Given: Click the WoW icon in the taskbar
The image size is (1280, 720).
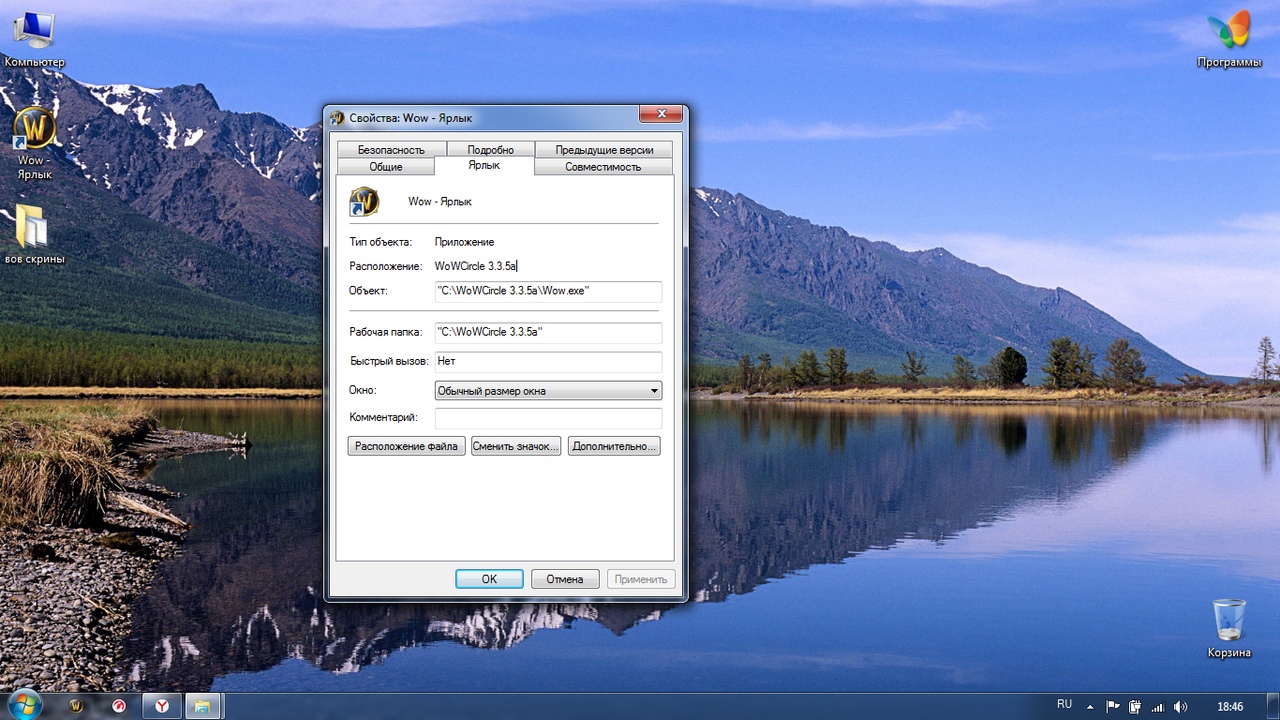Looking at the screenshot, I should coord(76,706).
